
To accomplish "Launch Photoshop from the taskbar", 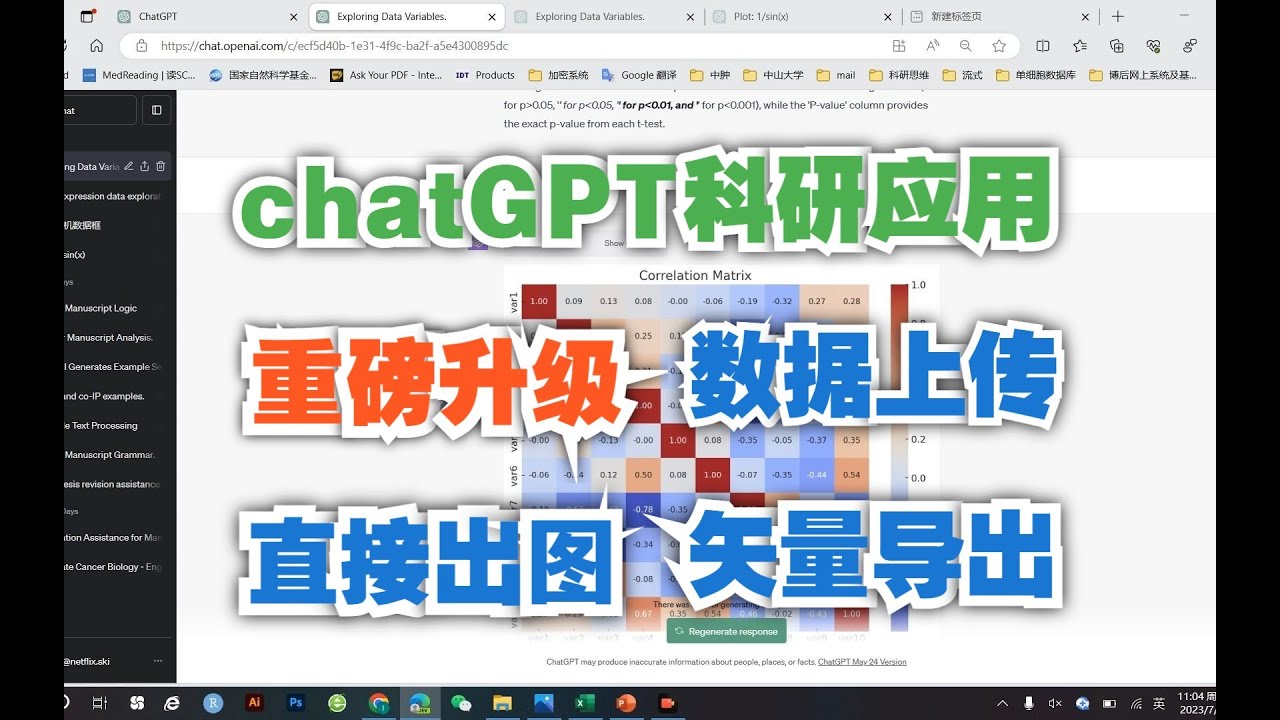I will [x=296, y=703].
